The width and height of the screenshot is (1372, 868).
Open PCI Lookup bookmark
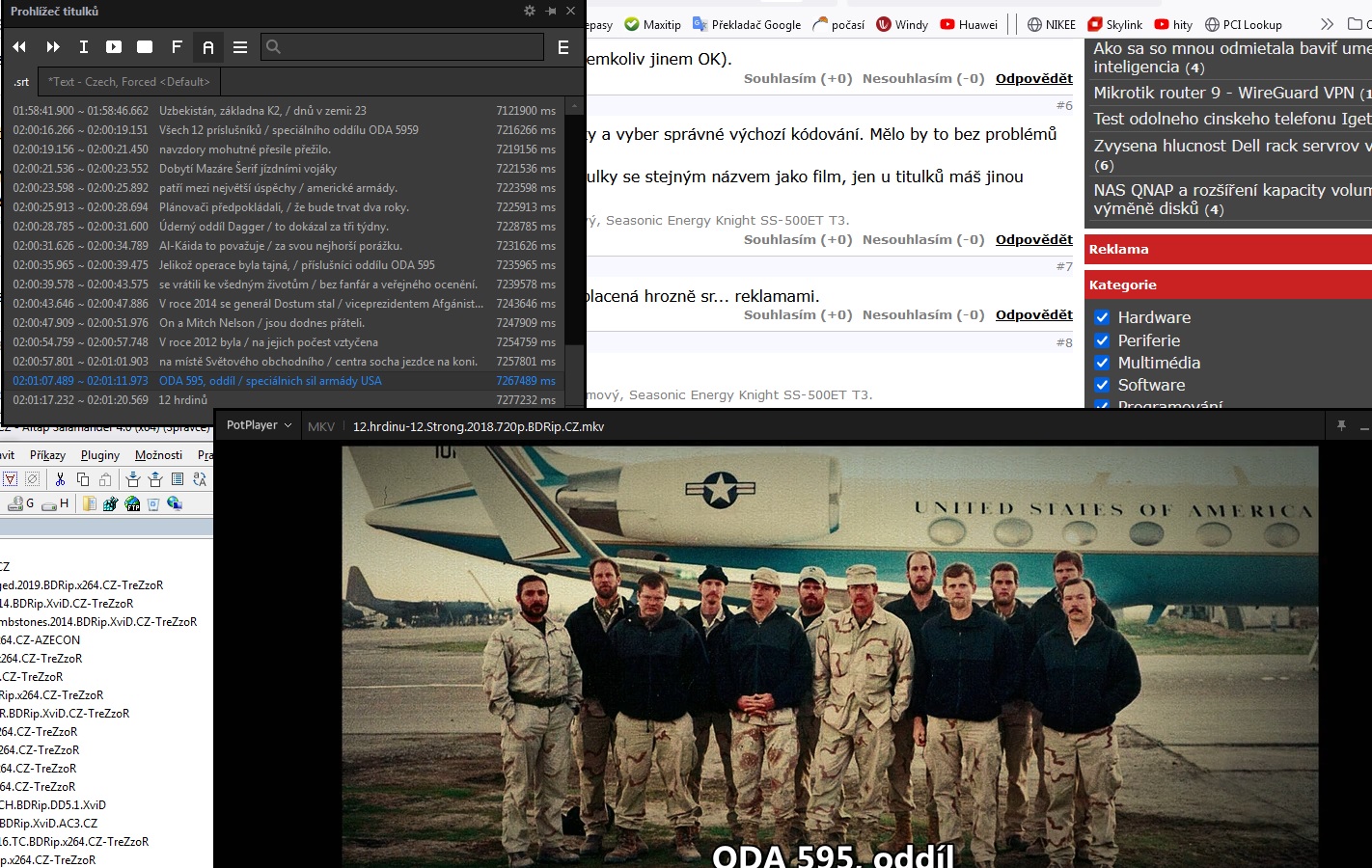[x=1243, y=24]
